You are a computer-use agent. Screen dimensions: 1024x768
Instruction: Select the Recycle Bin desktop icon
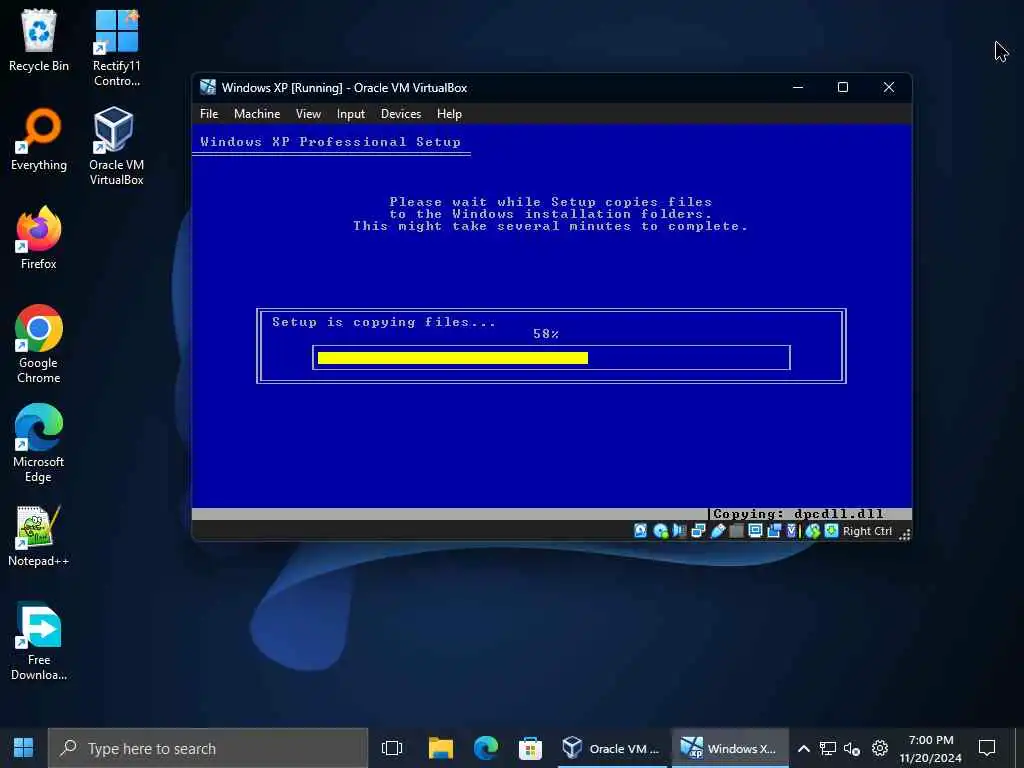click(39, 40)
